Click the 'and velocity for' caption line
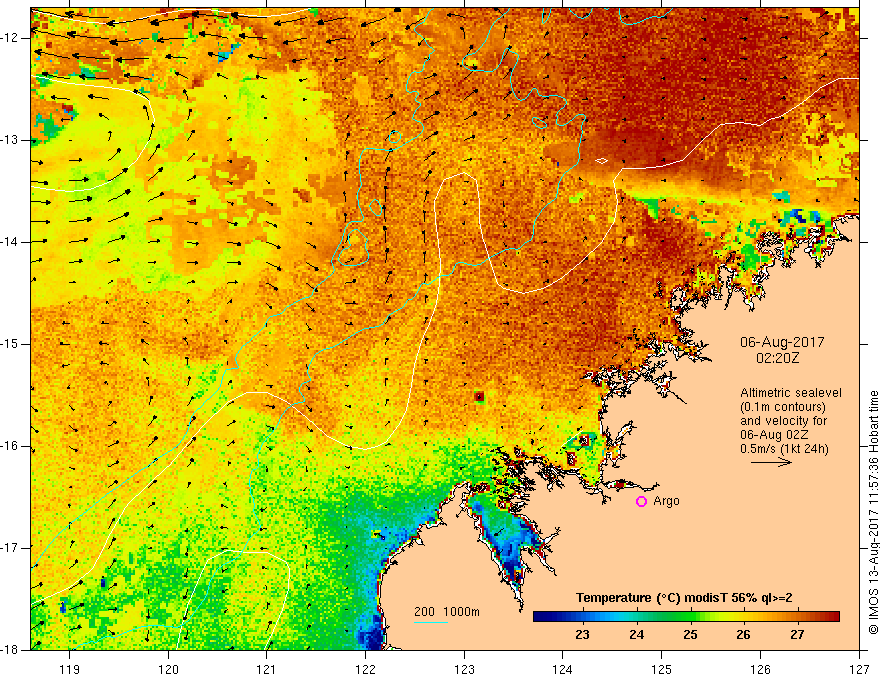The image size is (880, 680). tap(783, 421)
